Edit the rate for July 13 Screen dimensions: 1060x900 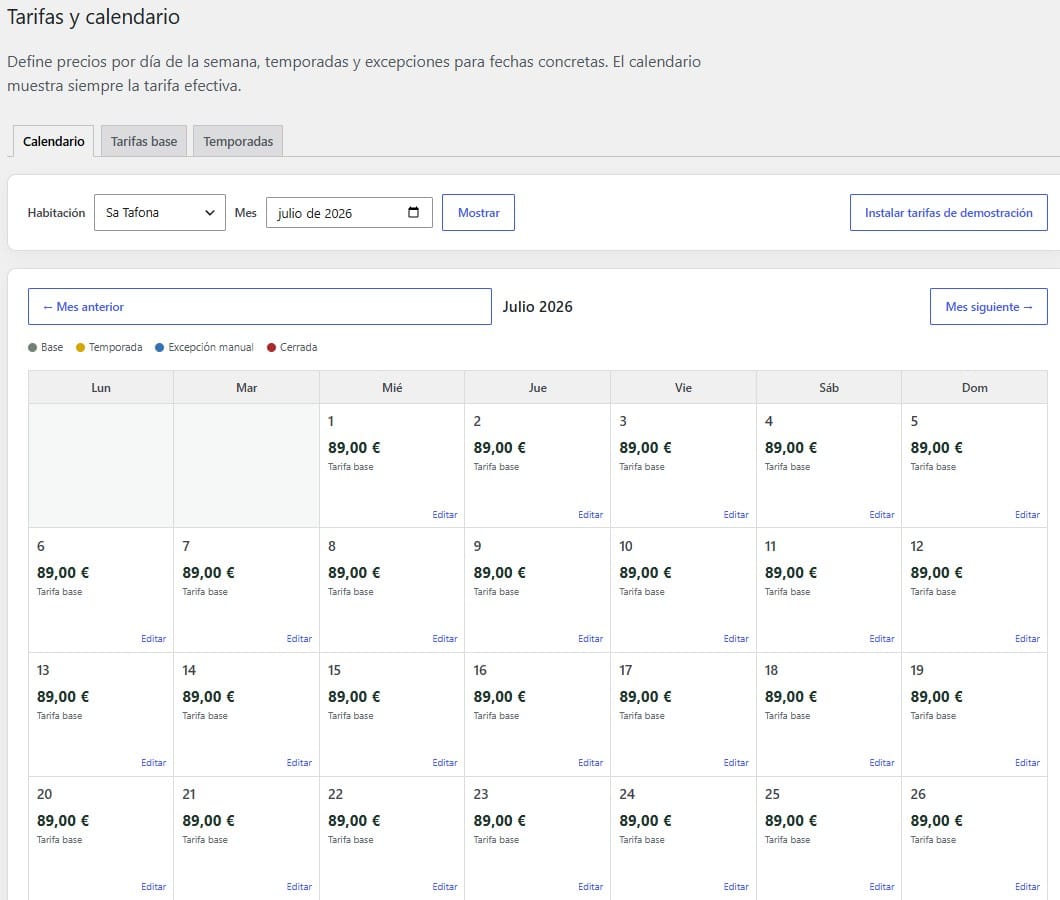click(x=153, y=762)
